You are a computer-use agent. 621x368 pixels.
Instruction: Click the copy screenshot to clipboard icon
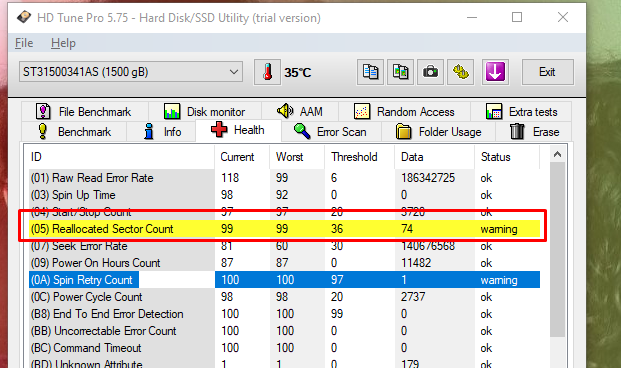(400, 72)
